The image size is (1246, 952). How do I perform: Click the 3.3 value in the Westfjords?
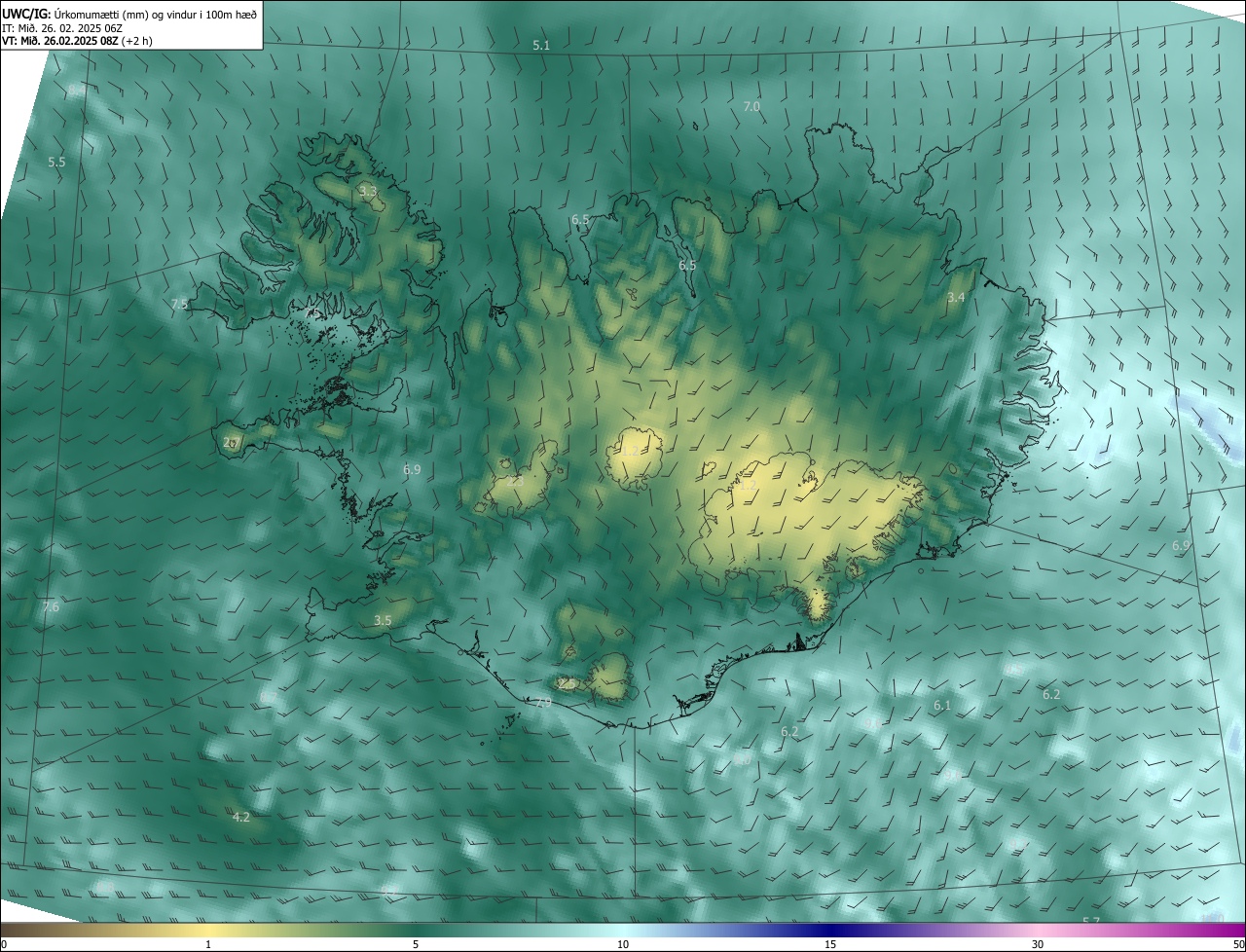(368, 192)
